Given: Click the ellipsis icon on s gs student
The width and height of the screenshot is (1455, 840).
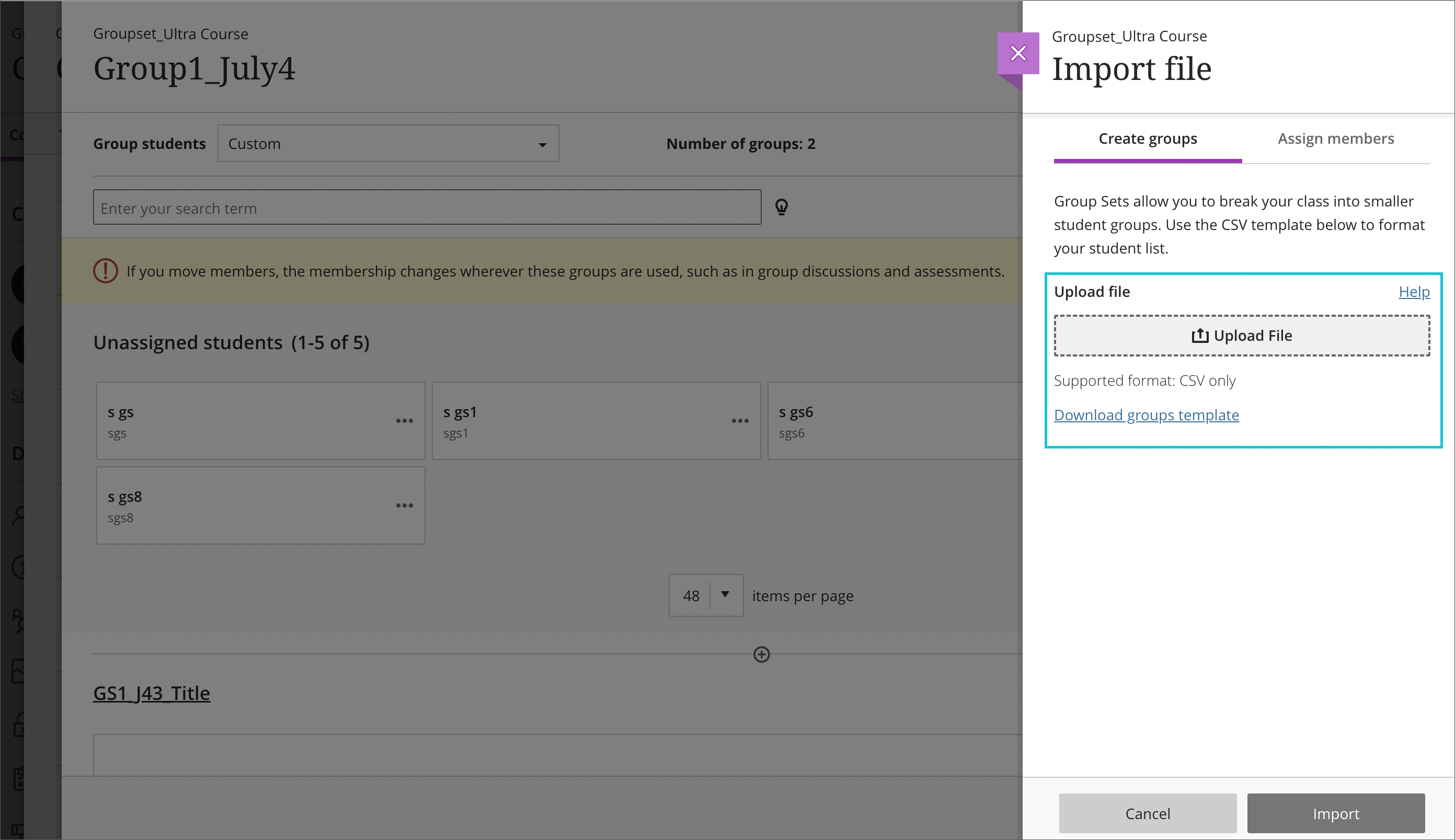Looking at the screenshot, I should 404,420.
